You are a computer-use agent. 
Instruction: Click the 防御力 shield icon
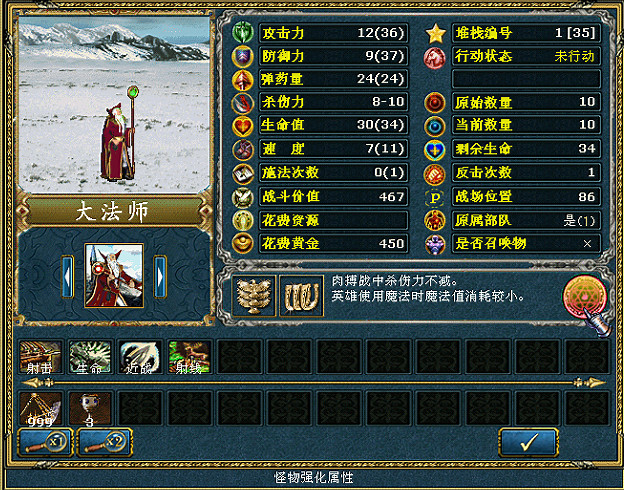tap(242, 56)
